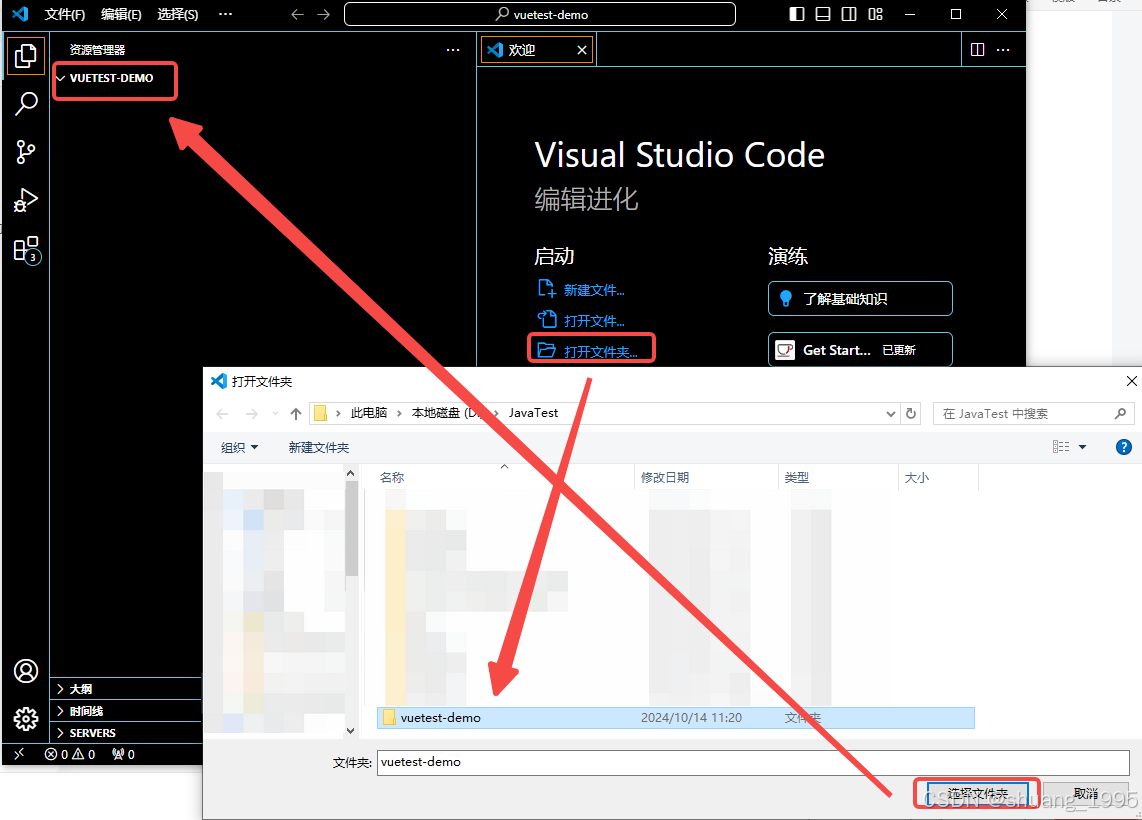Image resolution: width=1142 pixels, height=820 pixels.
Task: Change the view layout icon in dialog
Action: tap(1061, 446)
